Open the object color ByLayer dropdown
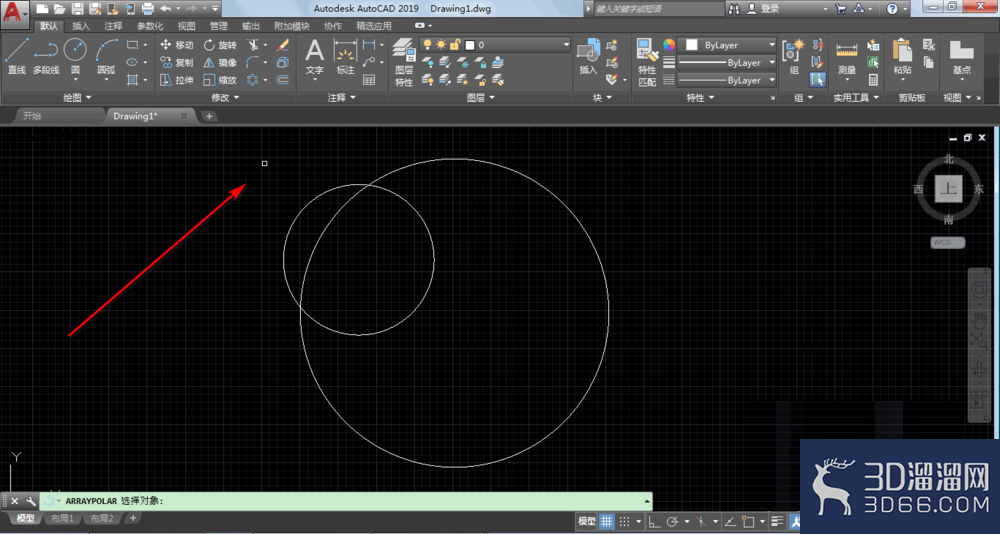Viewport: 1000px width, 534px height. (727, 45)
